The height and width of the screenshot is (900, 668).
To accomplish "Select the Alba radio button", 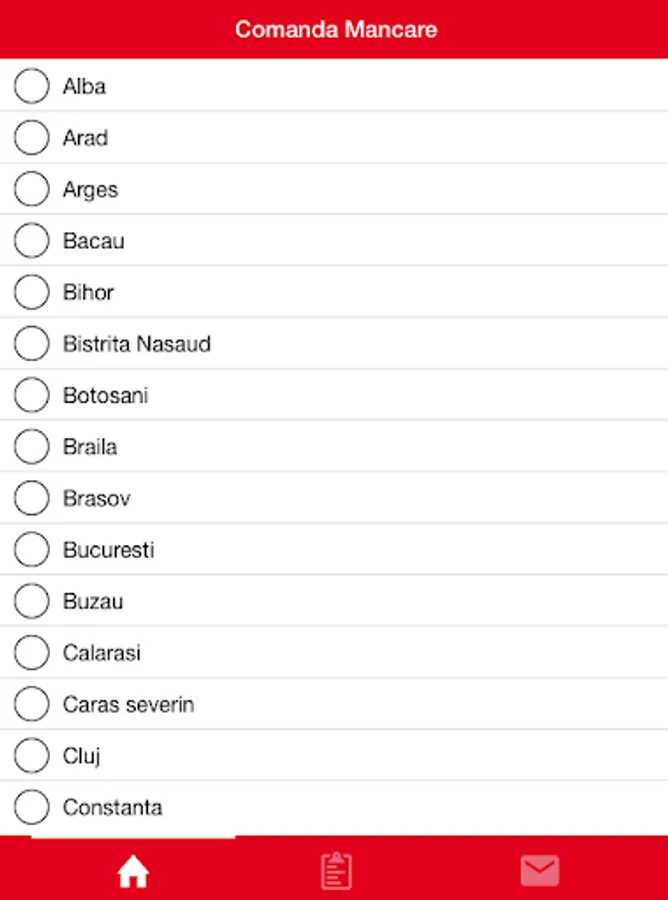I will pyautogui.click(x=32, y=86).
